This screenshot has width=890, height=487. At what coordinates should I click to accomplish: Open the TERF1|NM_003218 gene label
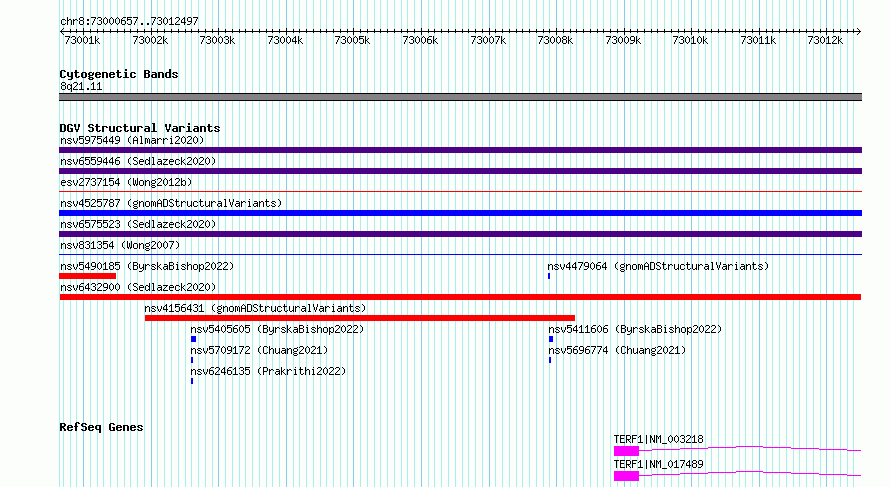658,439
